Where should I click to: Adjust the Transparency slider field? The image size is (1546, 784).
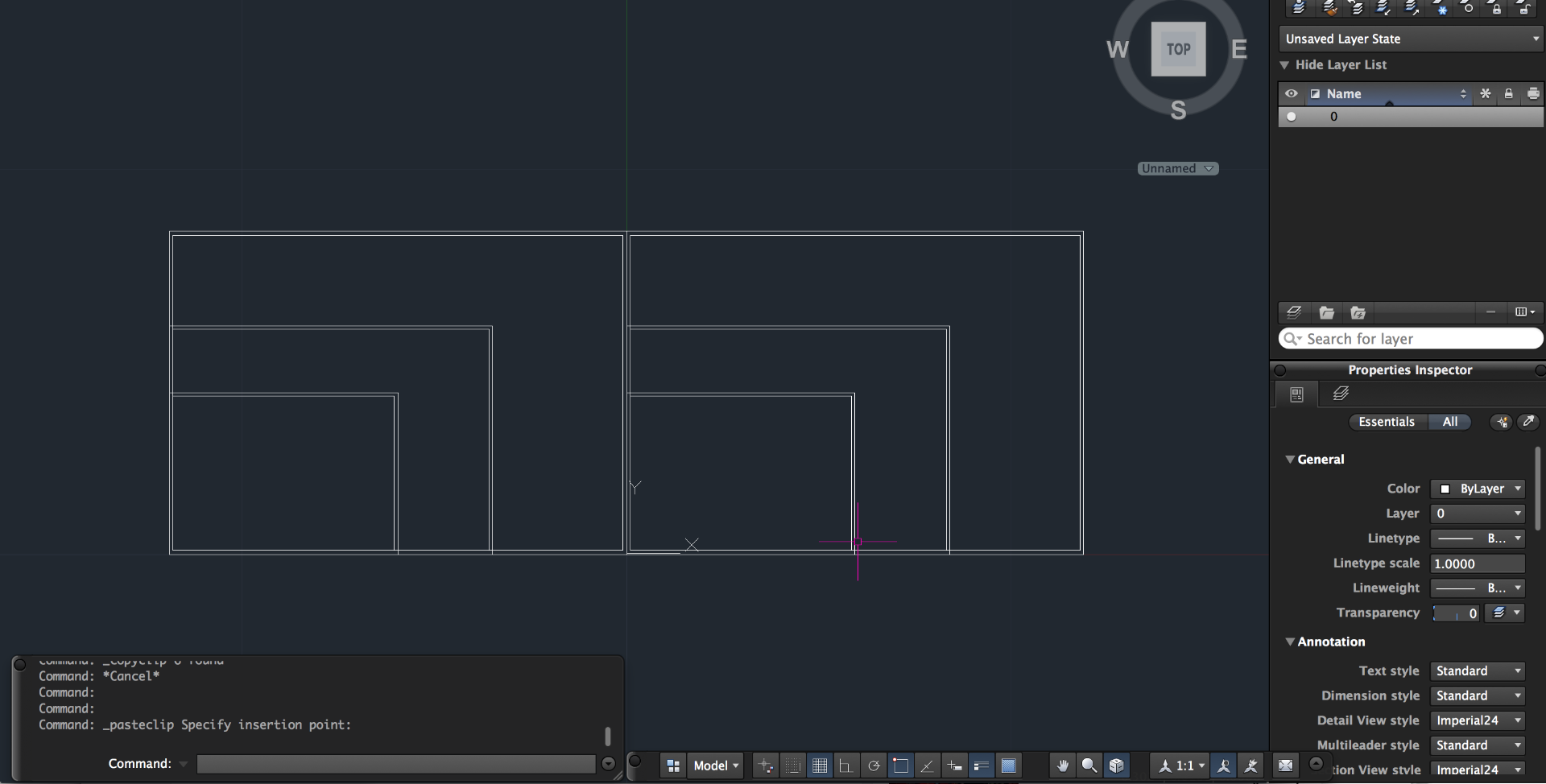click(1456, 613)
